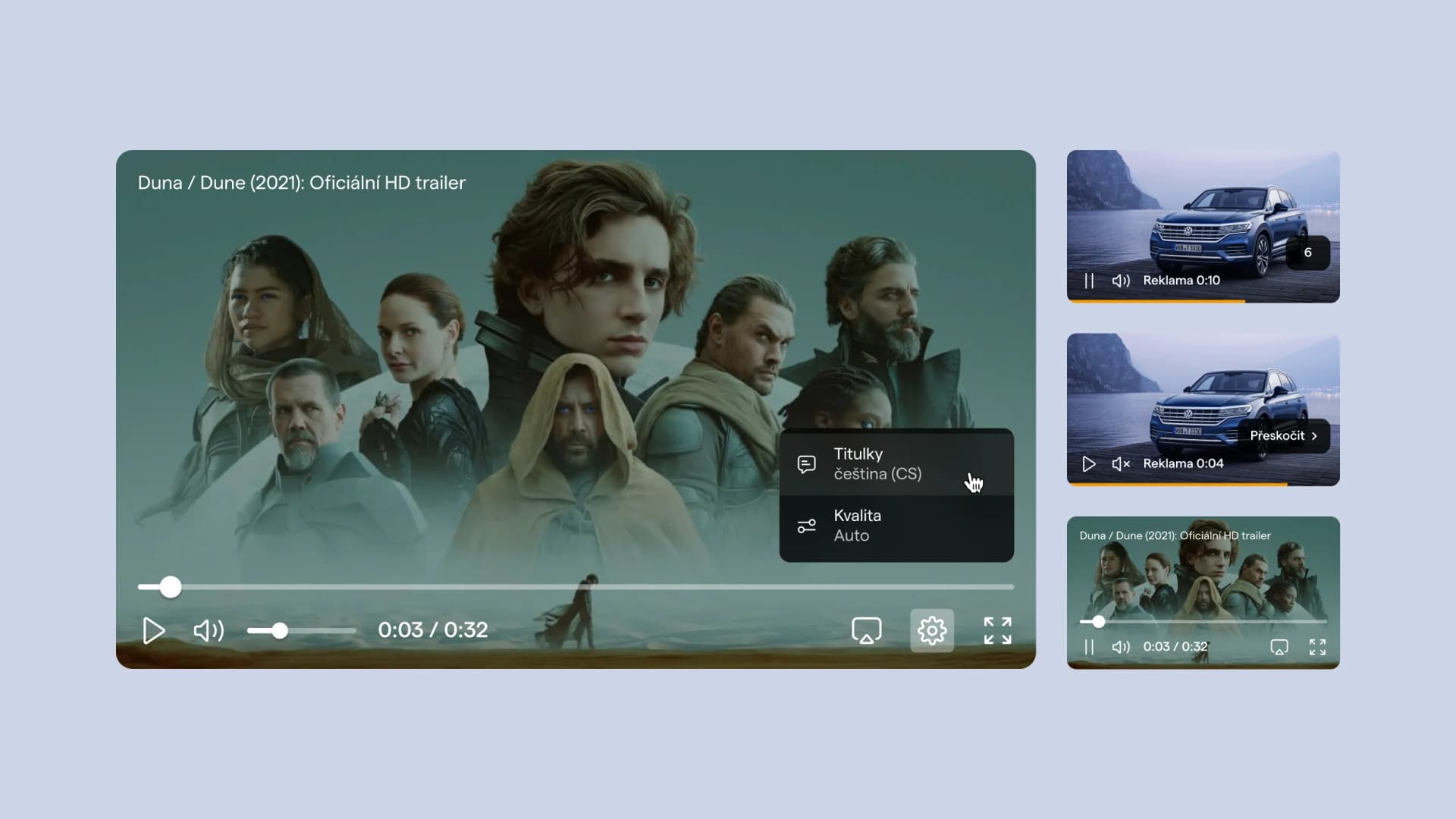Enter fullscreen in small Dune player

pos(1317,647)
